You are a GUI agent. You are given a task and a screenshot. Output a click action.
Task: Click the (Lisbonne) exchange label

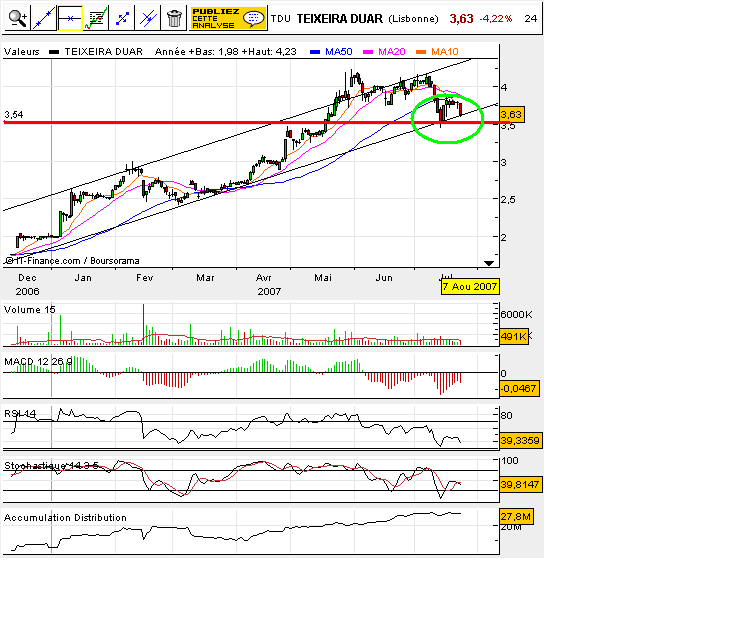coord(413,19)
